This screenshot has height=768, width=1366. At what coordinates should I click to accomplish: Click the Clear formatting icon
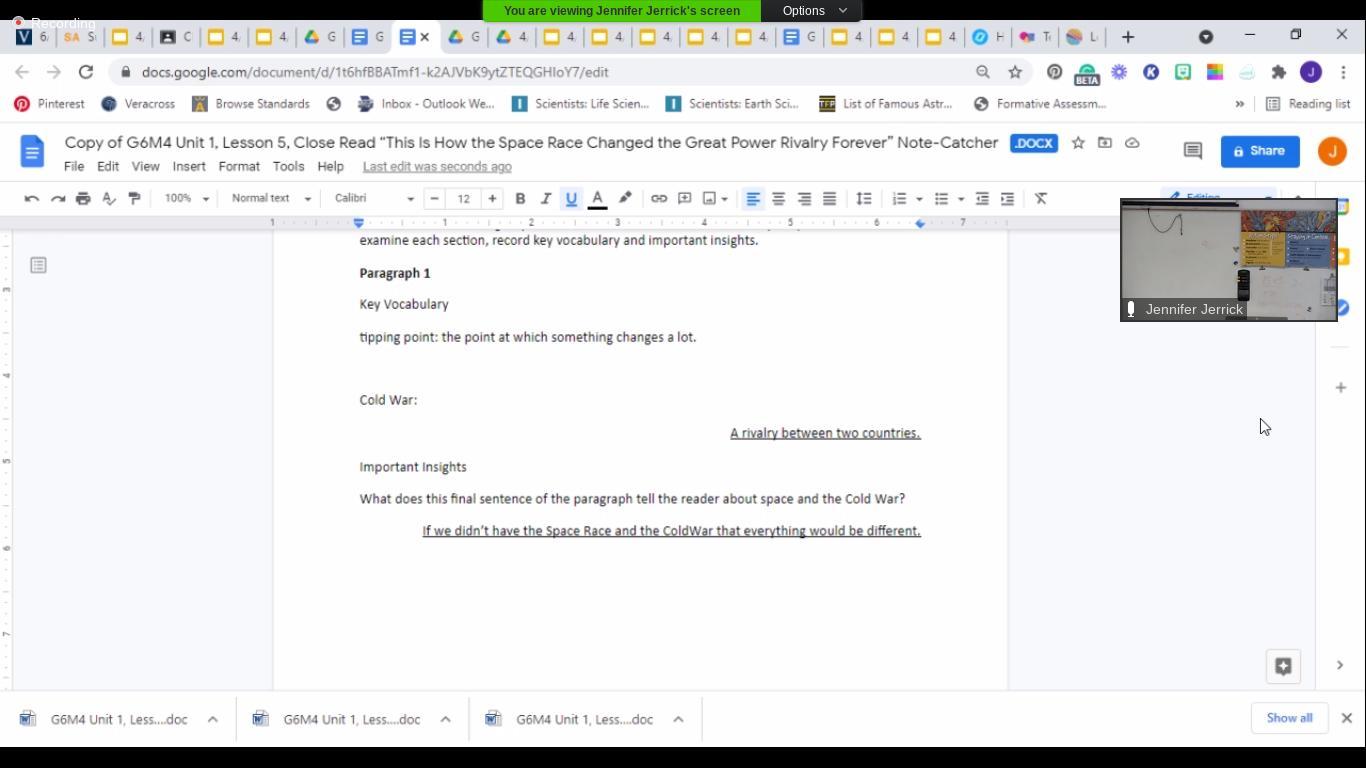pyautogui.click(x=1041, y=199)
